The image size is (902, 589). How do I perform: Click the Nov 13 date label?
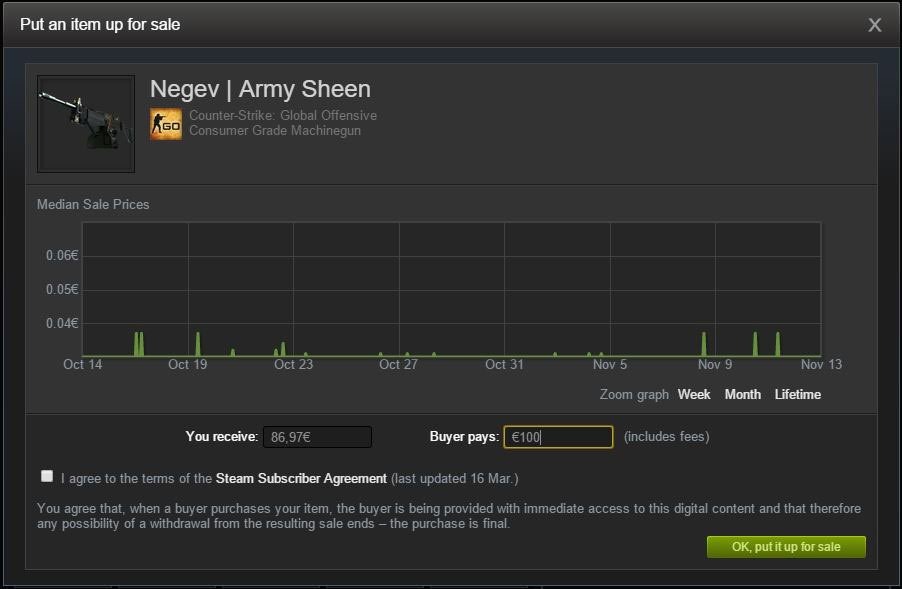click(821, 364)
